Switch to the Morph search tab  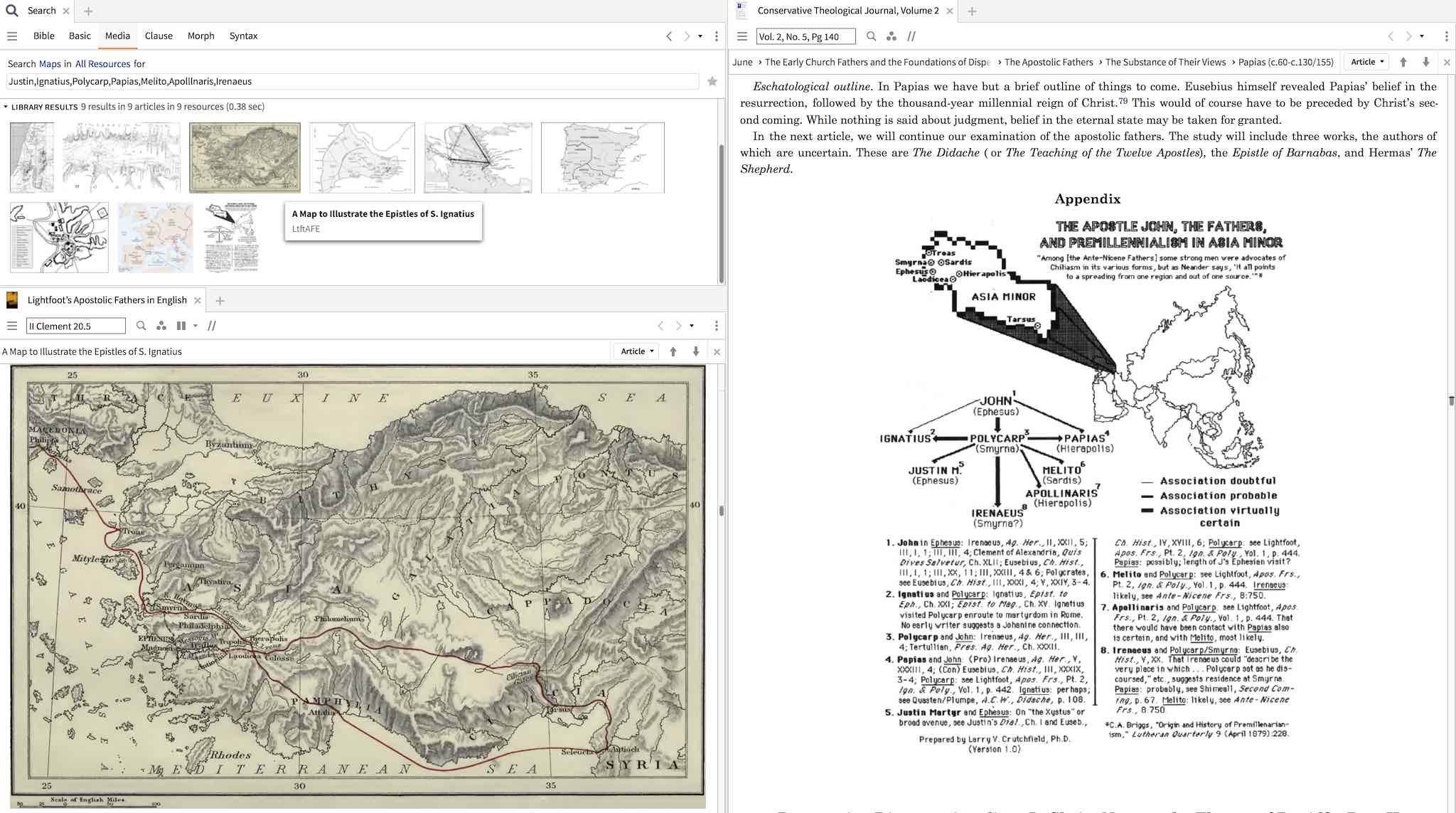pyautogui.click(x=200, y=36)
